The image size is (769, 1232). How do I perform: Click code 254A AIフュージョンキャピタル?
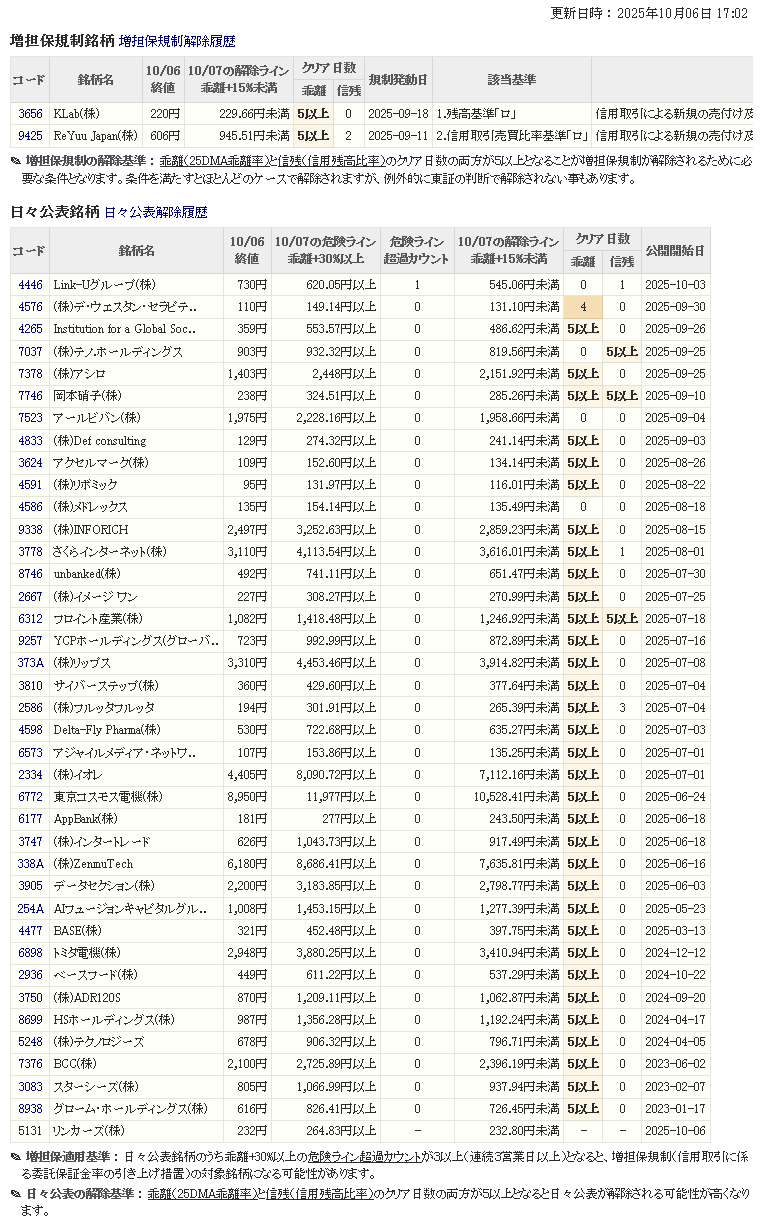[x=30, y=909]
